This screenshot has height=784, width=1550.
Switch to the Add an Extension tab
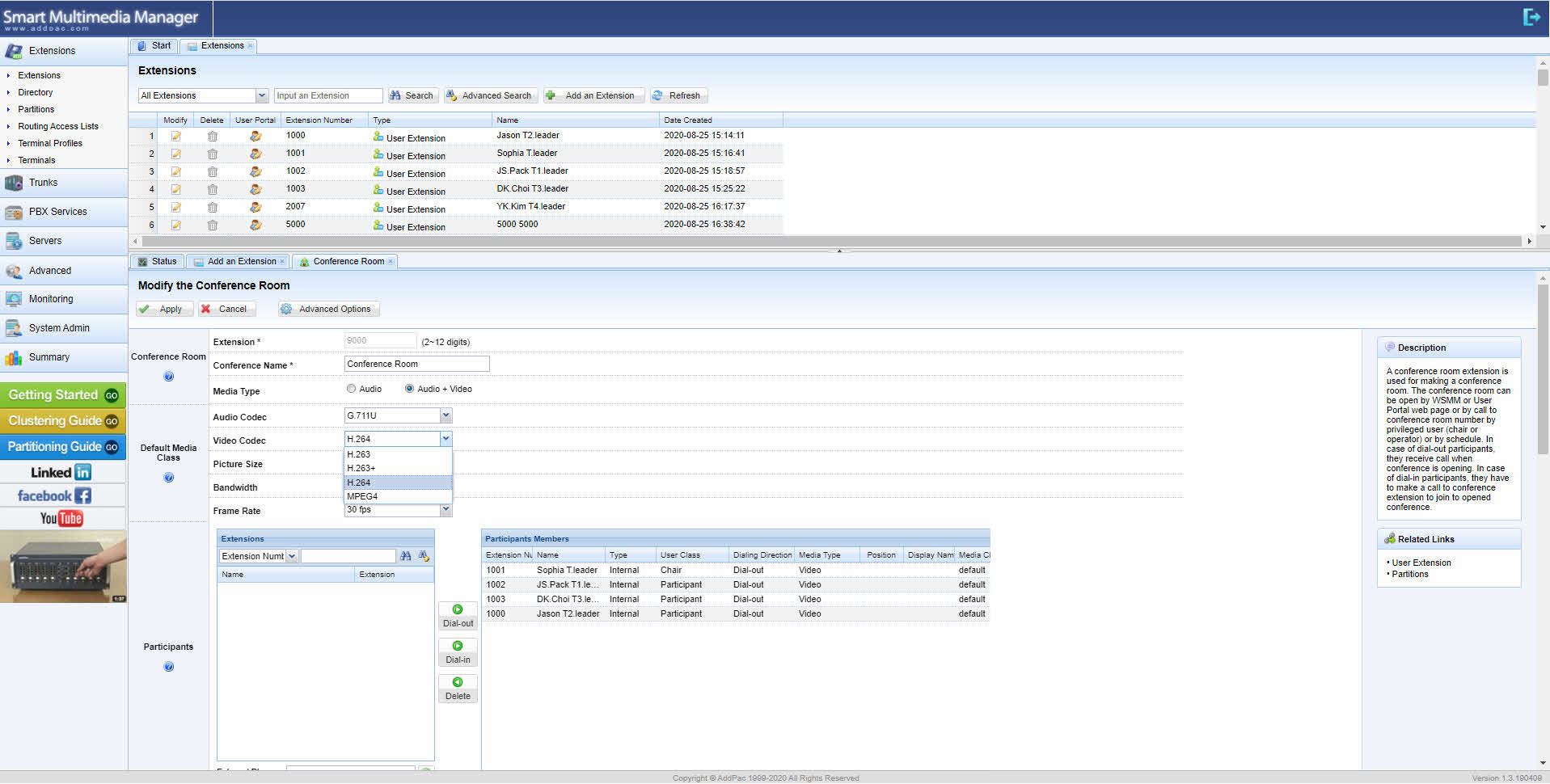[x=241, y=262]
